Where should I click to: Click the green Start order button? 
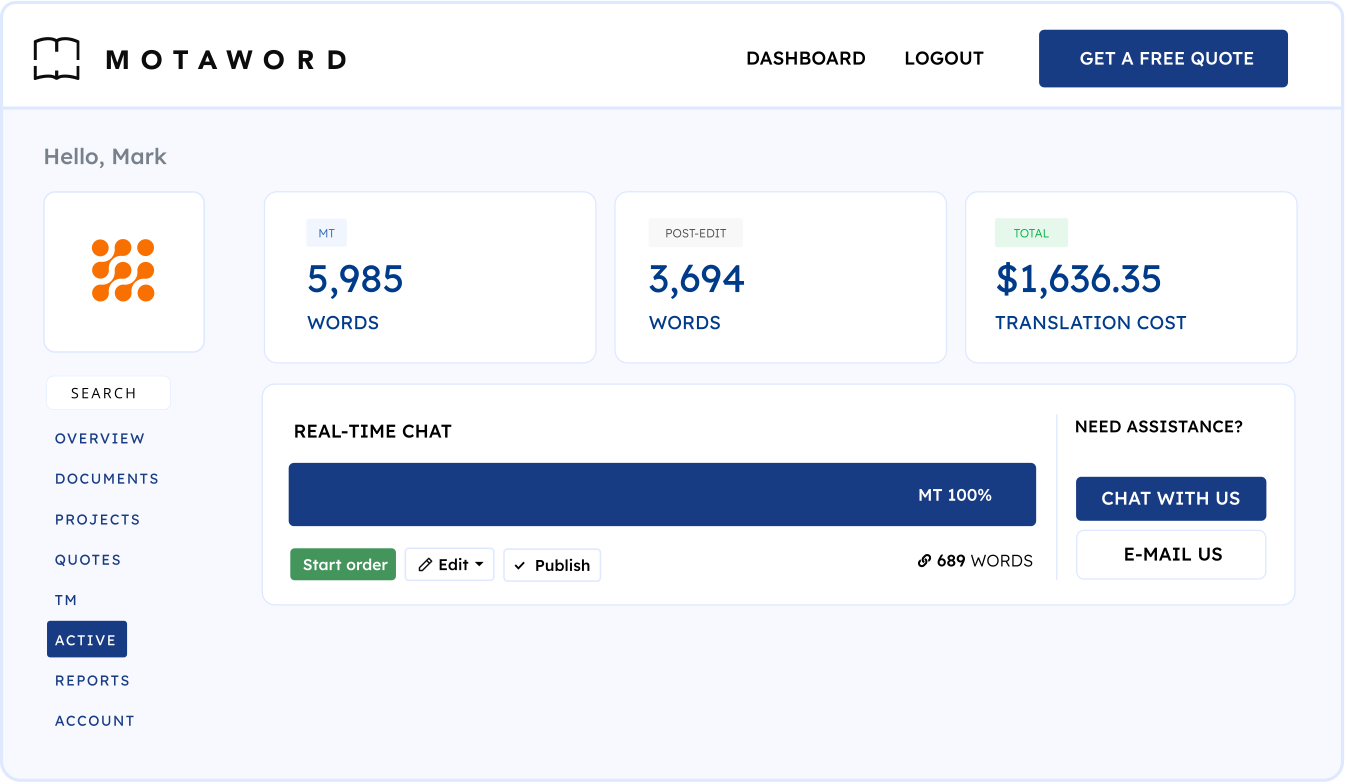point(343,565)
